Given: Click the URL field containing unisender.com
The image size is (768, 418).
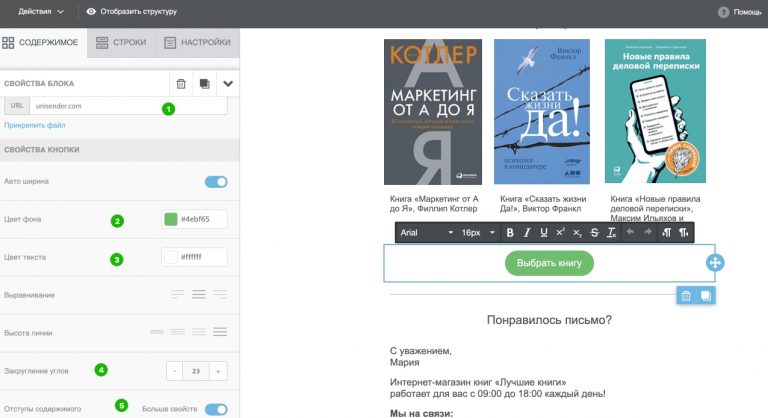Looking at the screenshot, I should tap(128, 105).
